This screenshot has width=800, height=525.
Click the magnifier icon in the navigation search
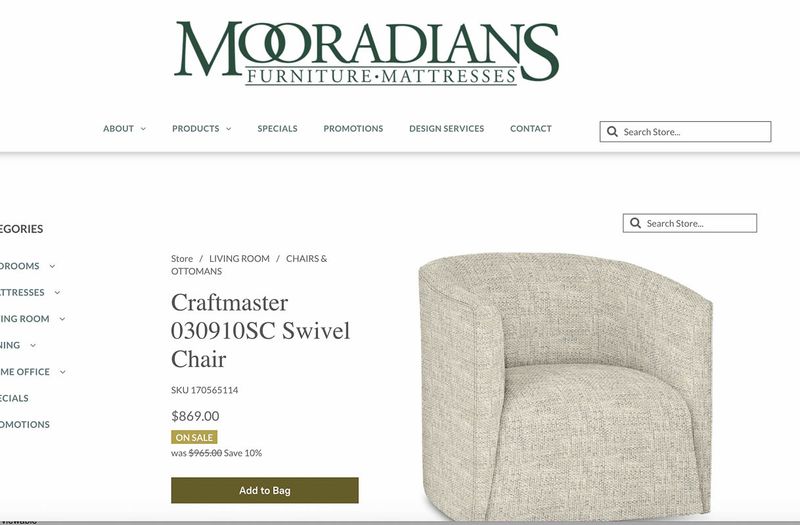612,132
